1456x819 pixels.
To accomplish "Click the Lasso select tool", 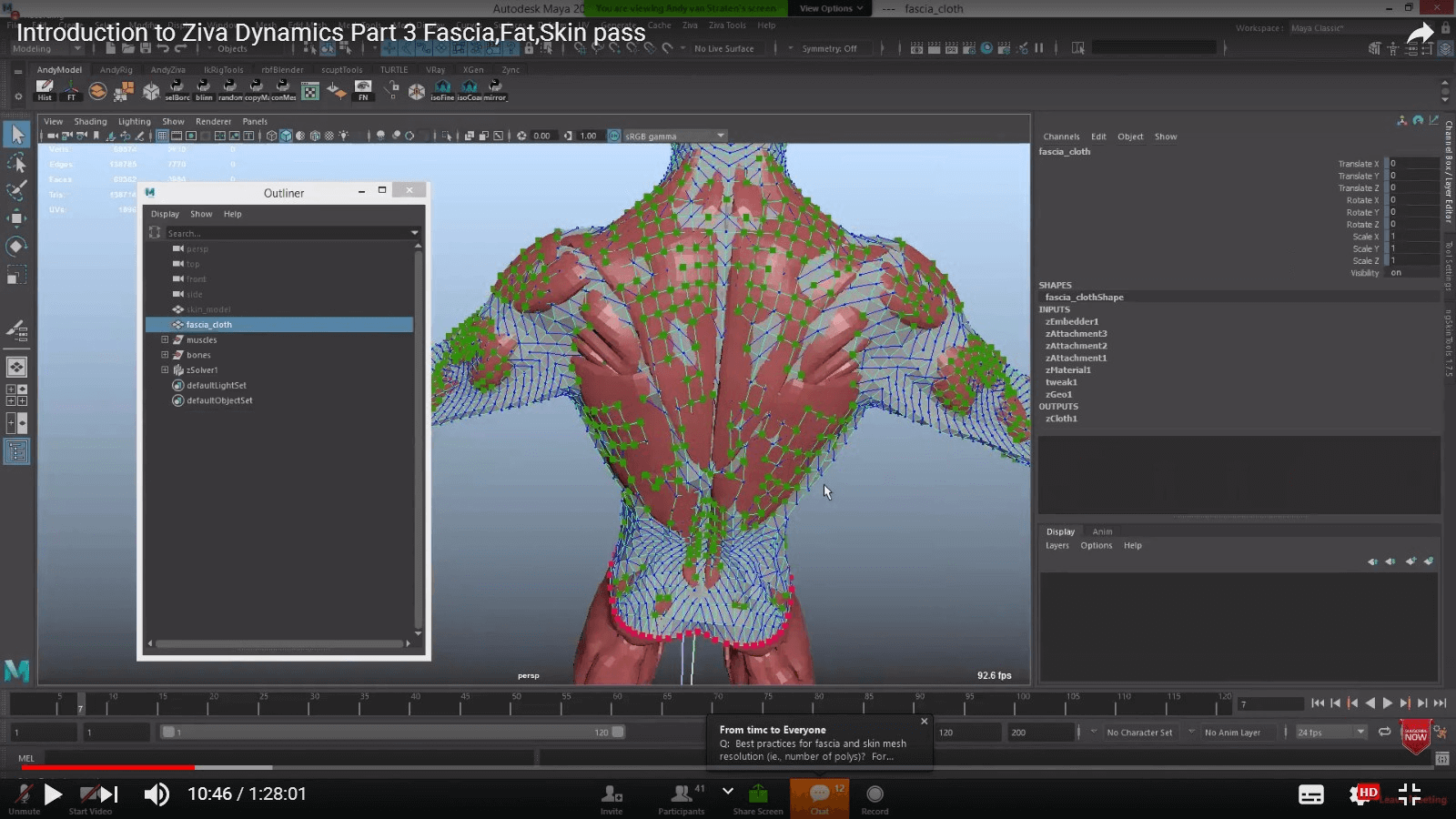I will click(x=16, y=163).
